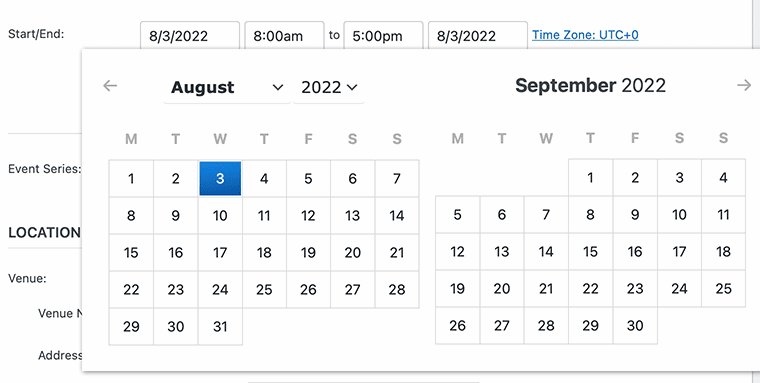Image resolution: width=760 pixels, height=383 pixels.
Task: Choose September 30 in the calendar
Action: pos(635,325)
